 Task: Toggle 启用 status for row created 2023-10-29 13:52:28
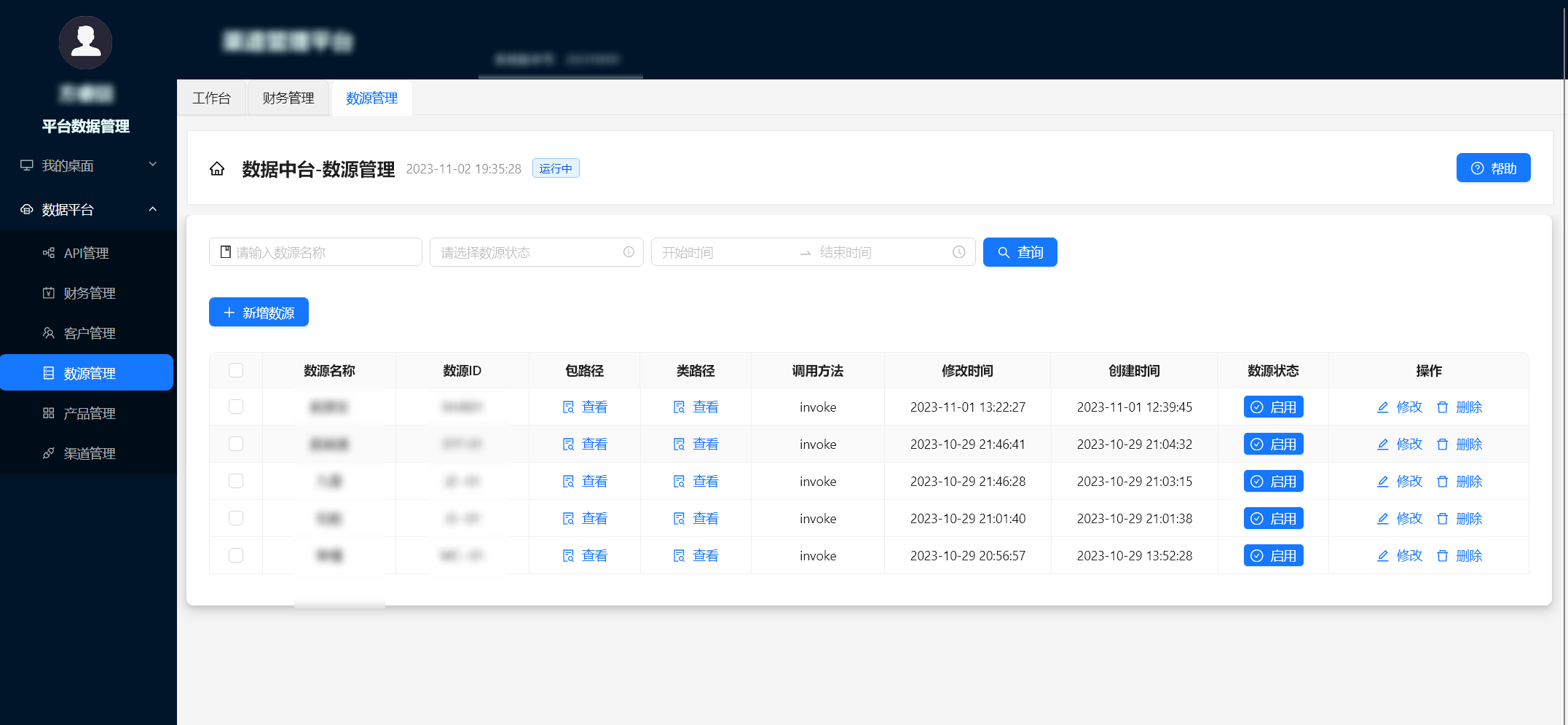pos(1273,555)
